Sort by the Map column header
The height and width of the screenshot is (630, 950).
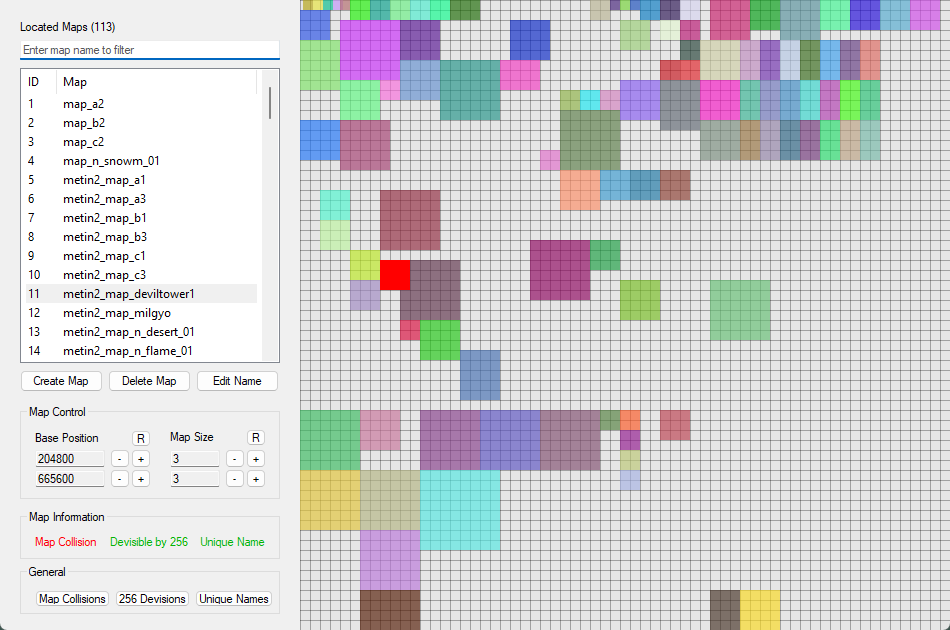(x=156, y=82)
